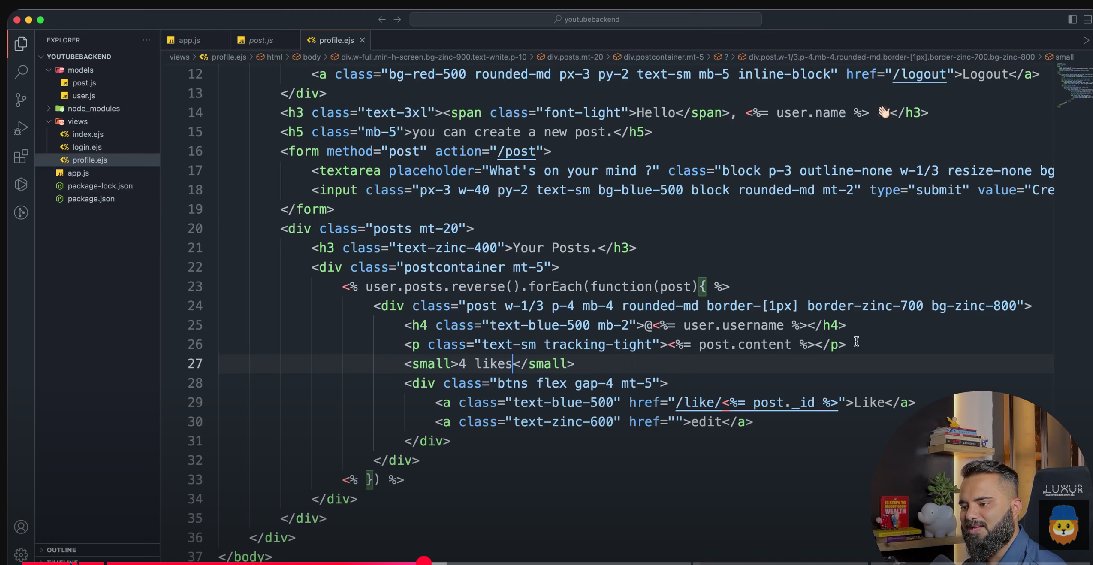This screenshot has width=1093, height=565.
Task: Click 'user.username' on line 25
Action: (x=733, y=325)
